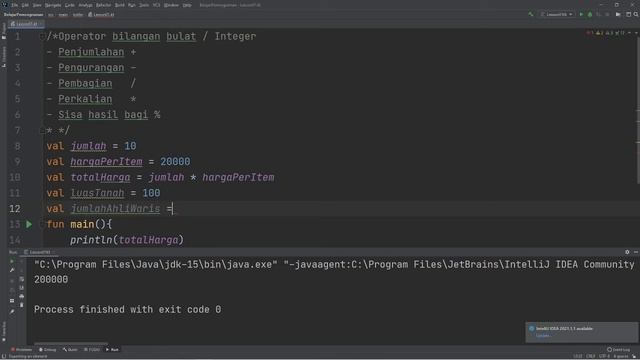Open the Problems tool window tab
This screenshot has width=640, height=360.
click(21, 350)
